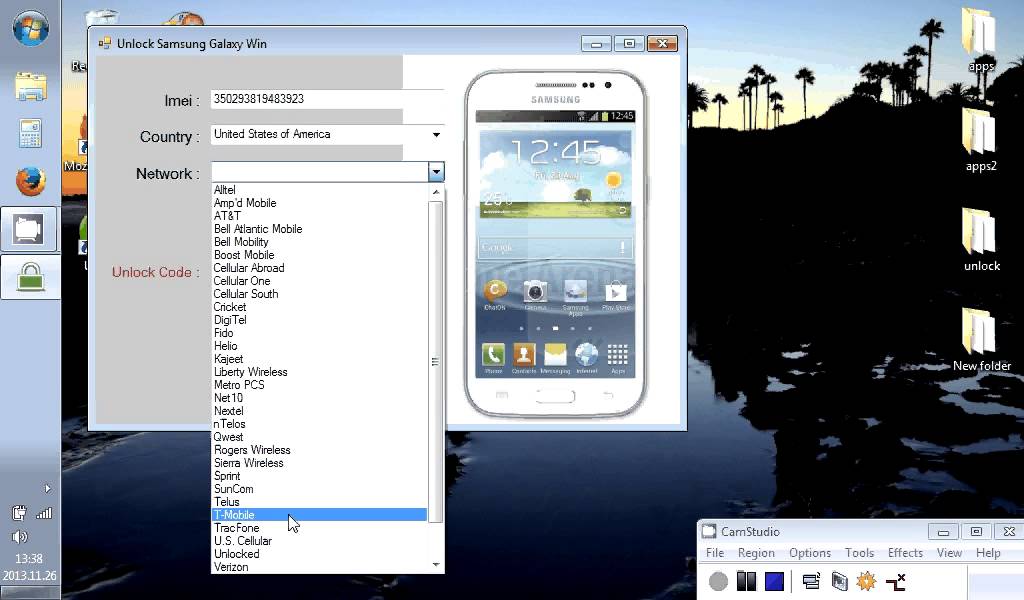Image resolution: width=1024 pixels, height=600 pixels.
Task: Open CamStudio Help menu
Action: point(987,553)
